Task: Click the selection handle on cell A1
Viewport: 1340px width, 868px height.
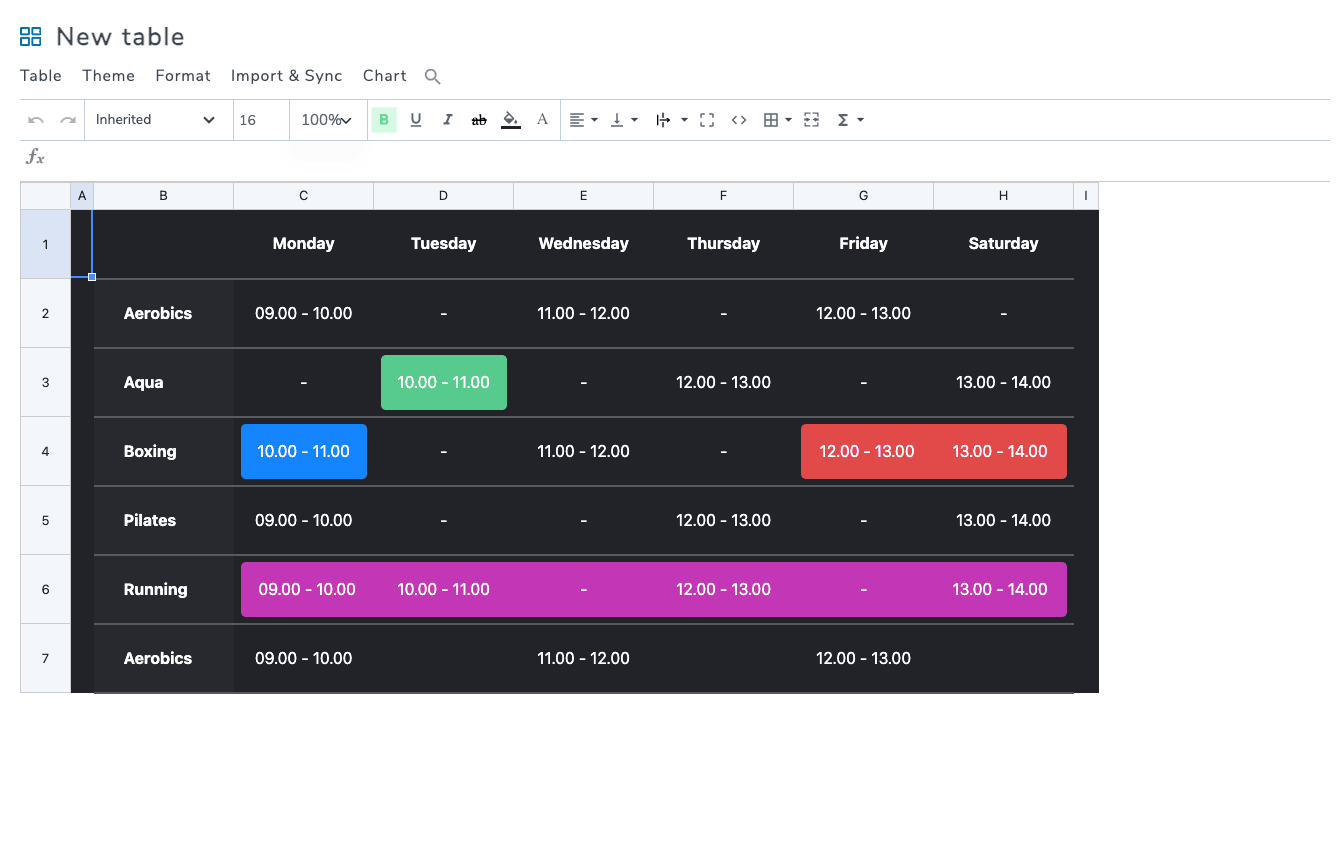Action: coord(92,277)
